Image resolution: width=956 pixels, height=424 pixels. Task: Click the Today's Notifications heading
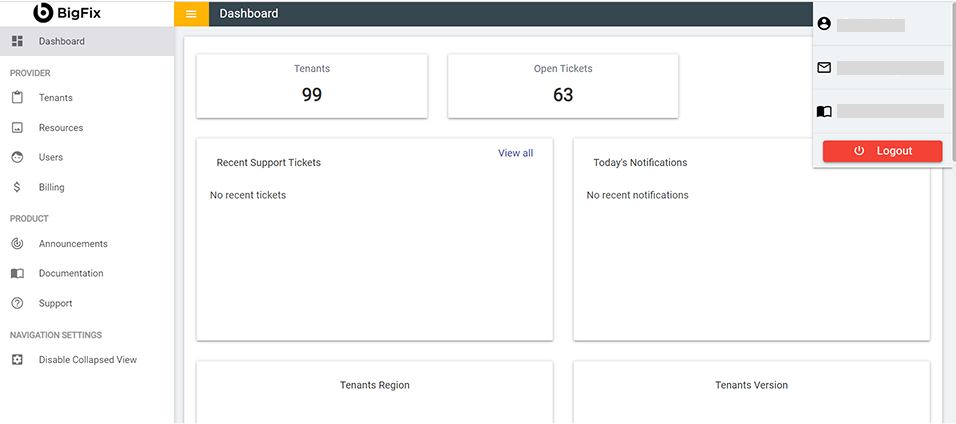[640, 163]
